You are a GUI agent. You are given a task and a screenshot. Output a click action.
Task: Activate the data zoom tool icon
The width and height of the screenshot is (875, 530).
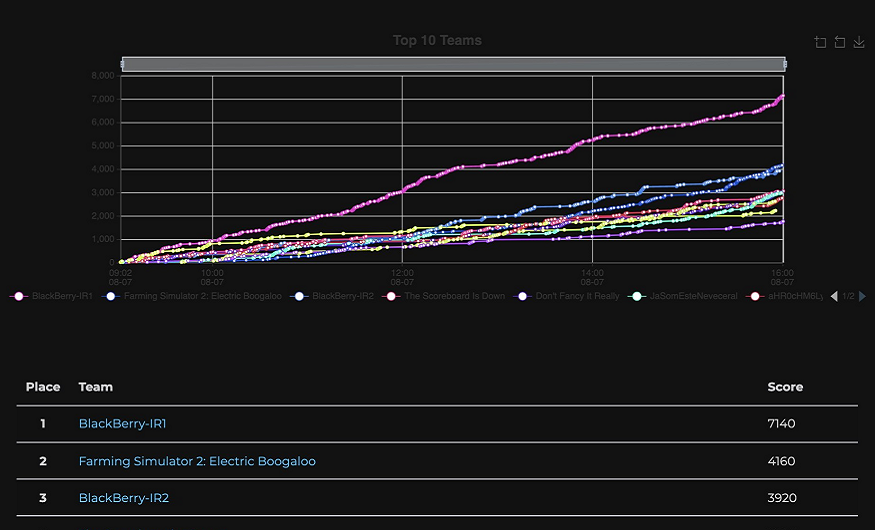click(820, 42)
